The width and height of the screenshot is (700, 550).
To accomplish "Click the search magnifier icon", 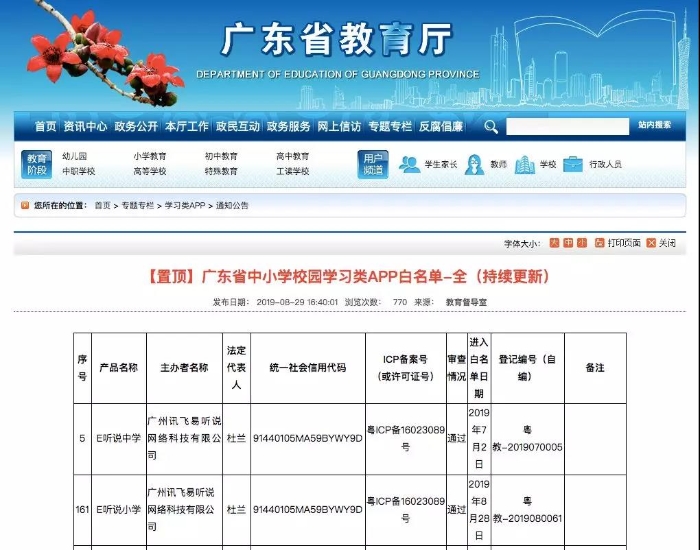I will 491,127.
